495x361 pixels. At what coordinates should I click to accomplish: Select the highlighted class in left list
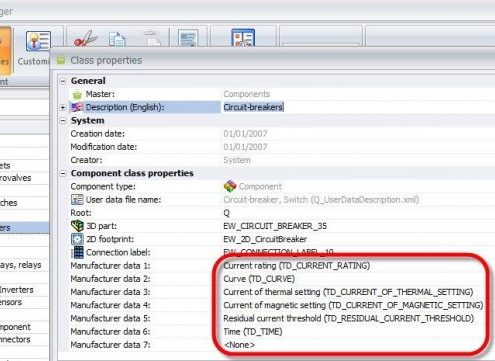24,228
